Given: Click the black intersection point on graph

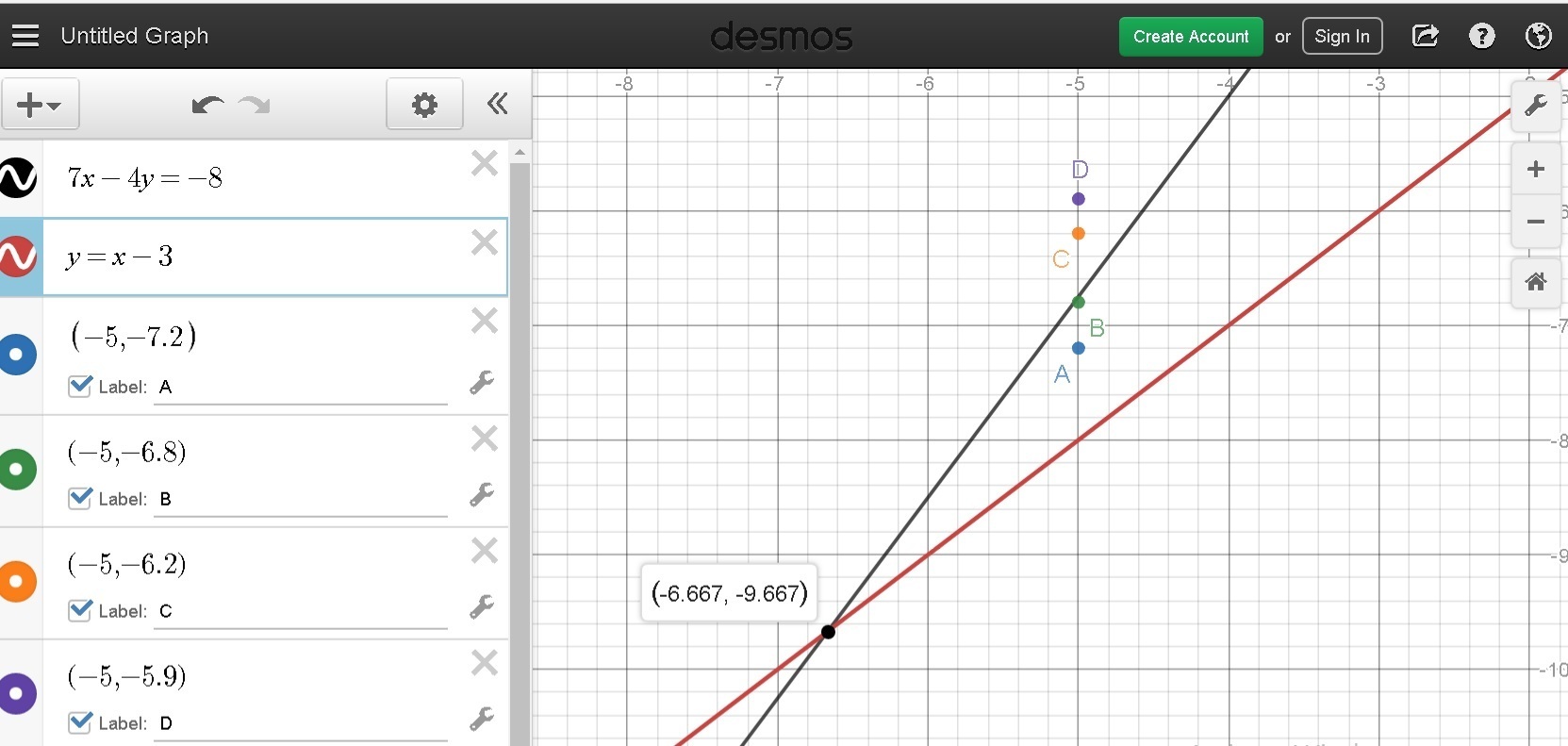Looking at the screenshot, I should (828, 632).
